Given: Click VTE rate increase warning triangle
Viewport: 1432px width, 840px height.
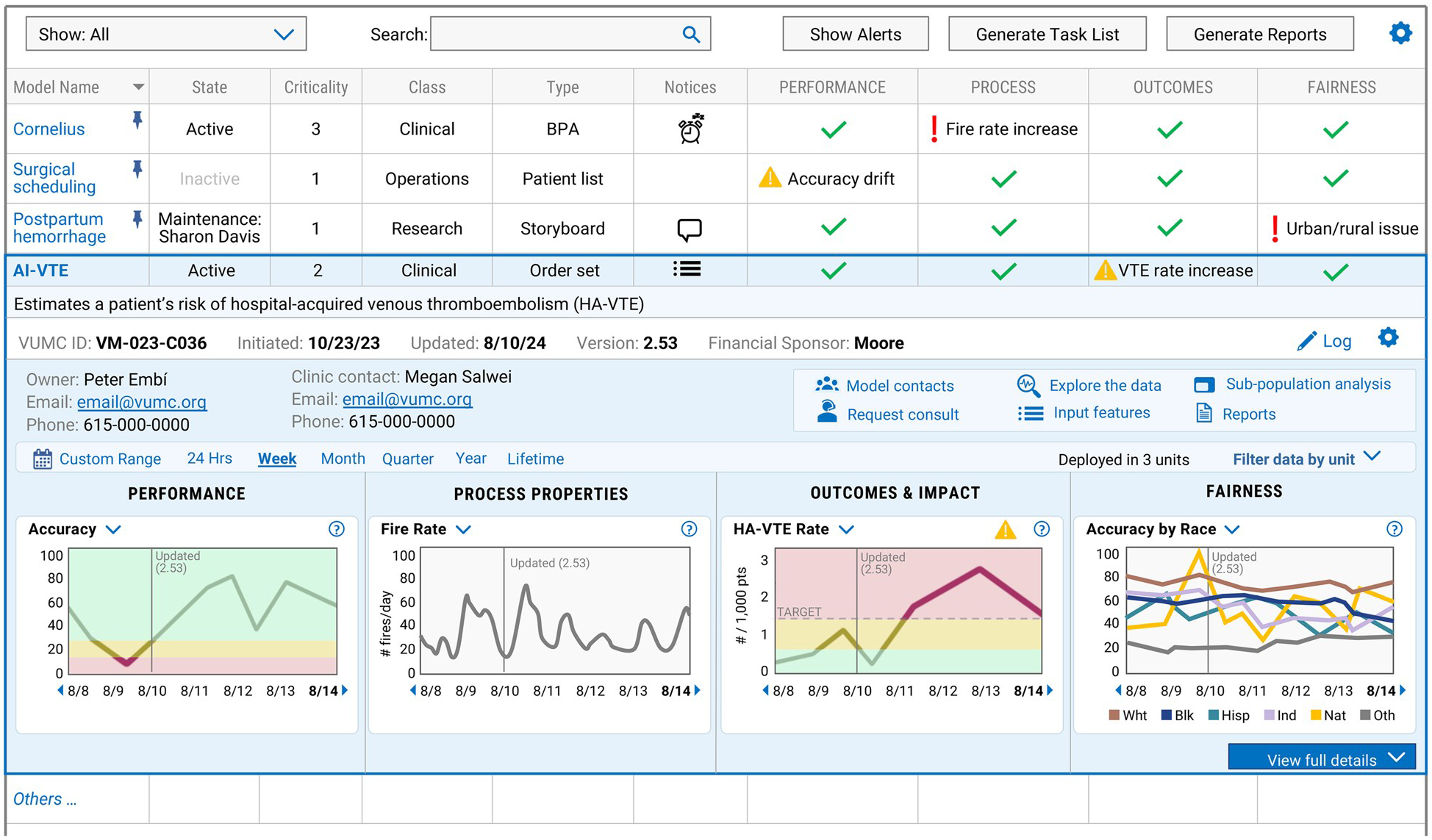Looking at the screenshot, I should coord(1104,270).
